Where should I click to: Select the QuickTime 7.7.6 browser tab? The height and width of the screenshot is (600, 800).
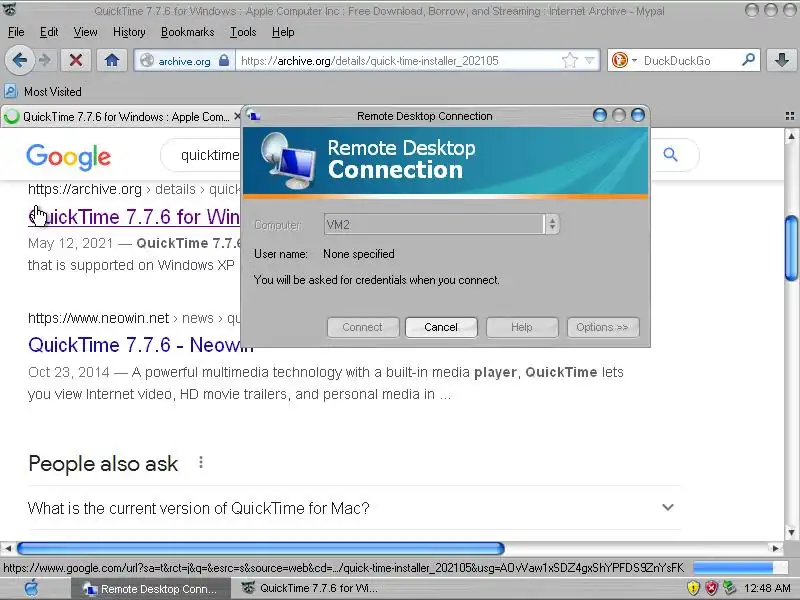(x=121, y=117)
